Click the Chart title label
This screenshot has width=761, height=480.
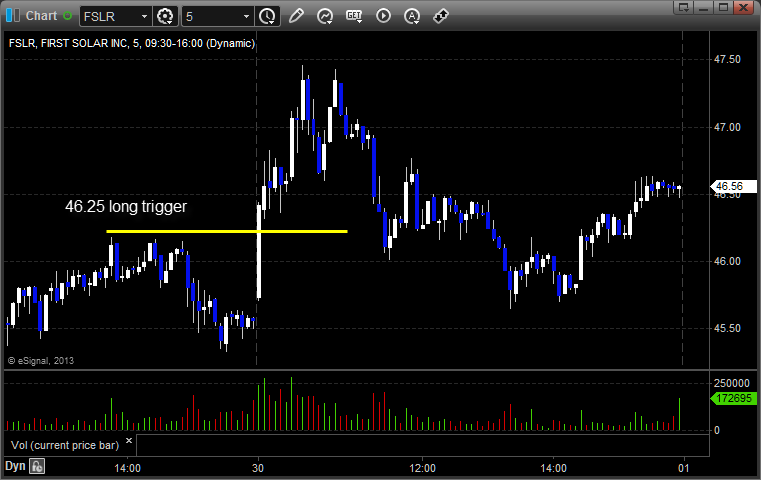coord(41,16)
